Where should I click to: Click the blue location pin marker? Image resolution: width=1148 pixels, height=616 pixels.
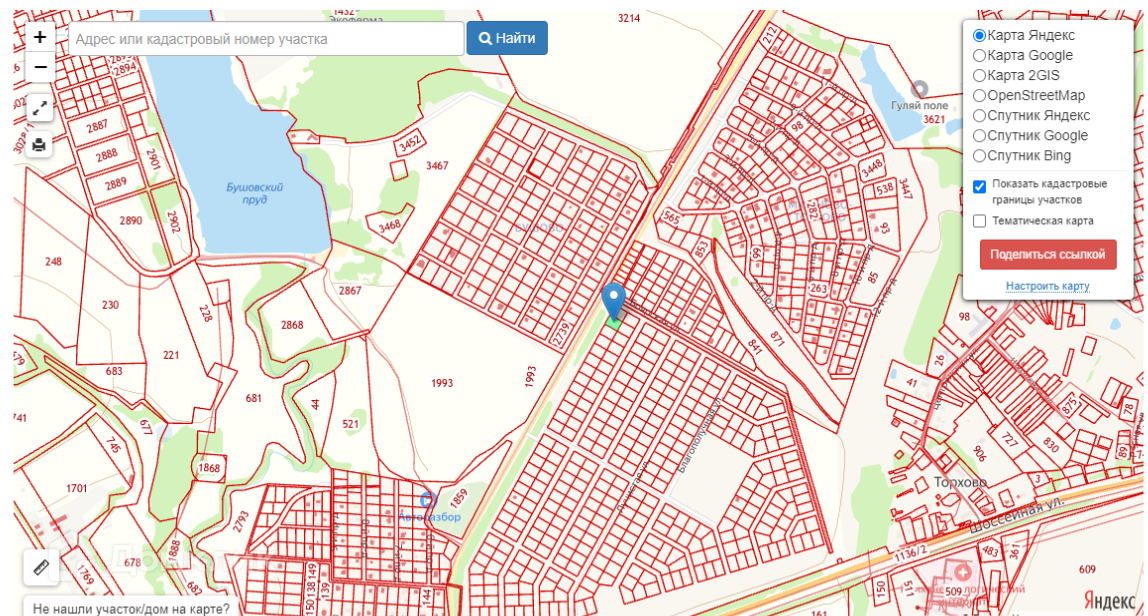click(x=614, y=301)
